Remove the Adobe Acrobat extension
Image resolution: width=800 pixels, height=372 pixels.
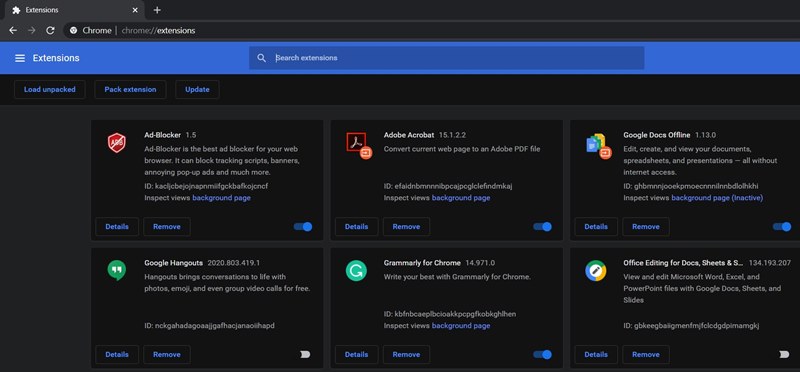[x=406, y=227]
